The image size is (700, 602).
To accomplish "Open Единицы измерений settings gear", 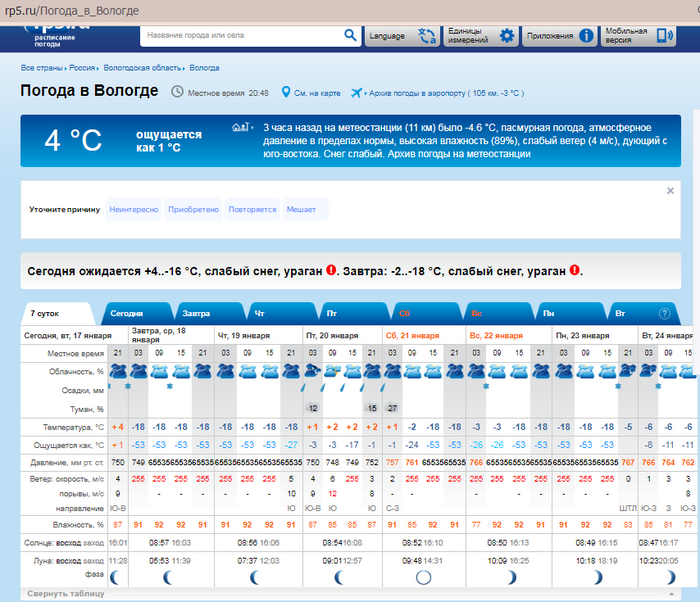I will 506,35.
